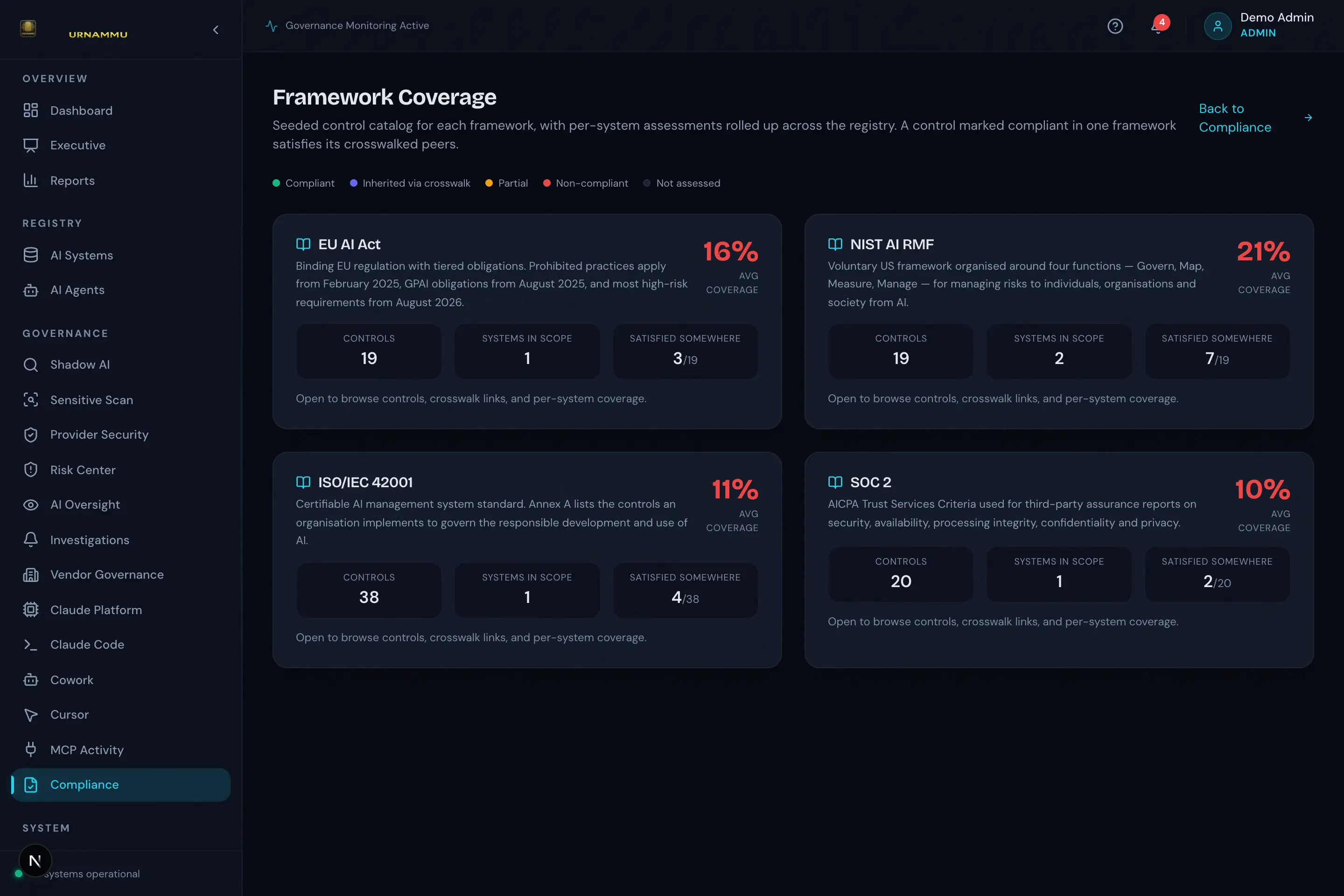This screenshot has height=896, width=1344.
Task: Click the Claude Code terminal icon
Action: click(31, 644)
